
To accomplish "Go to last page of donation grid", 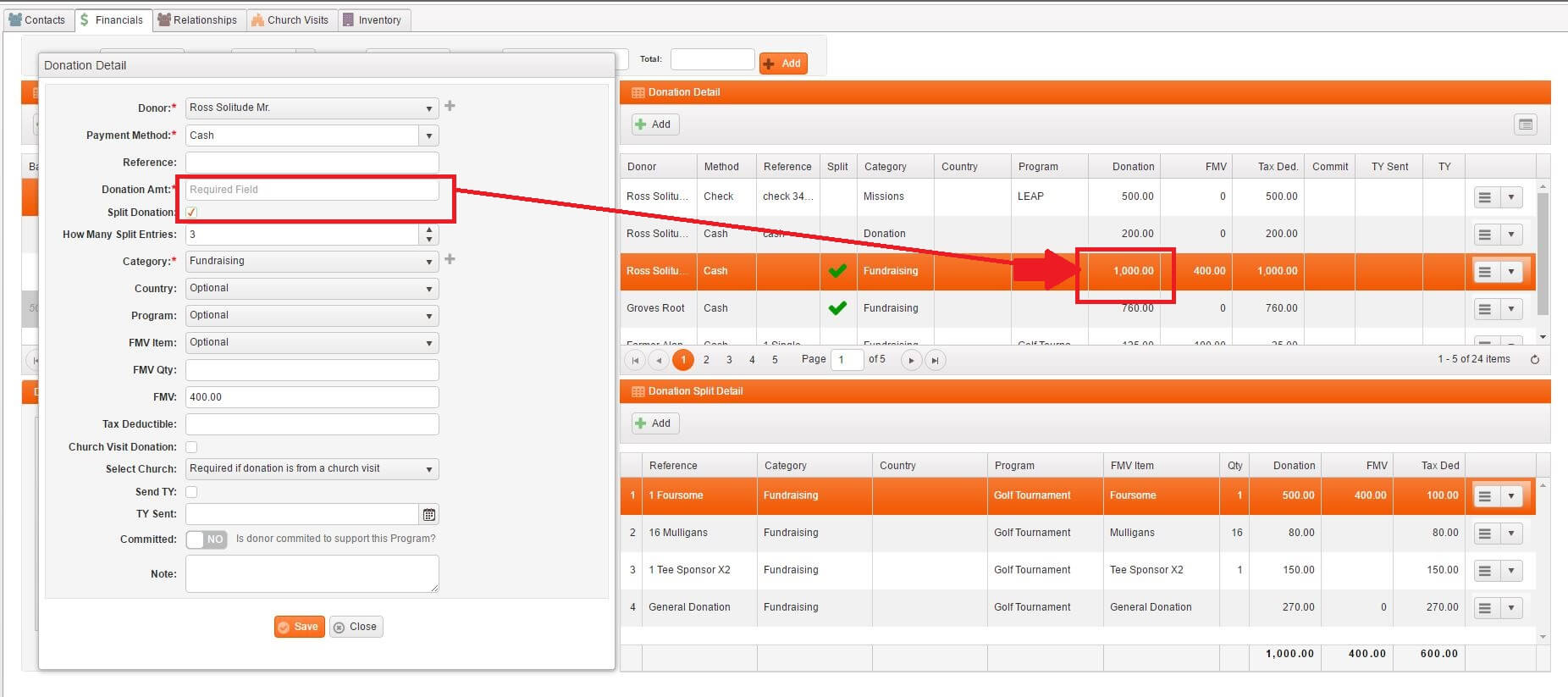I will [935, 360].
